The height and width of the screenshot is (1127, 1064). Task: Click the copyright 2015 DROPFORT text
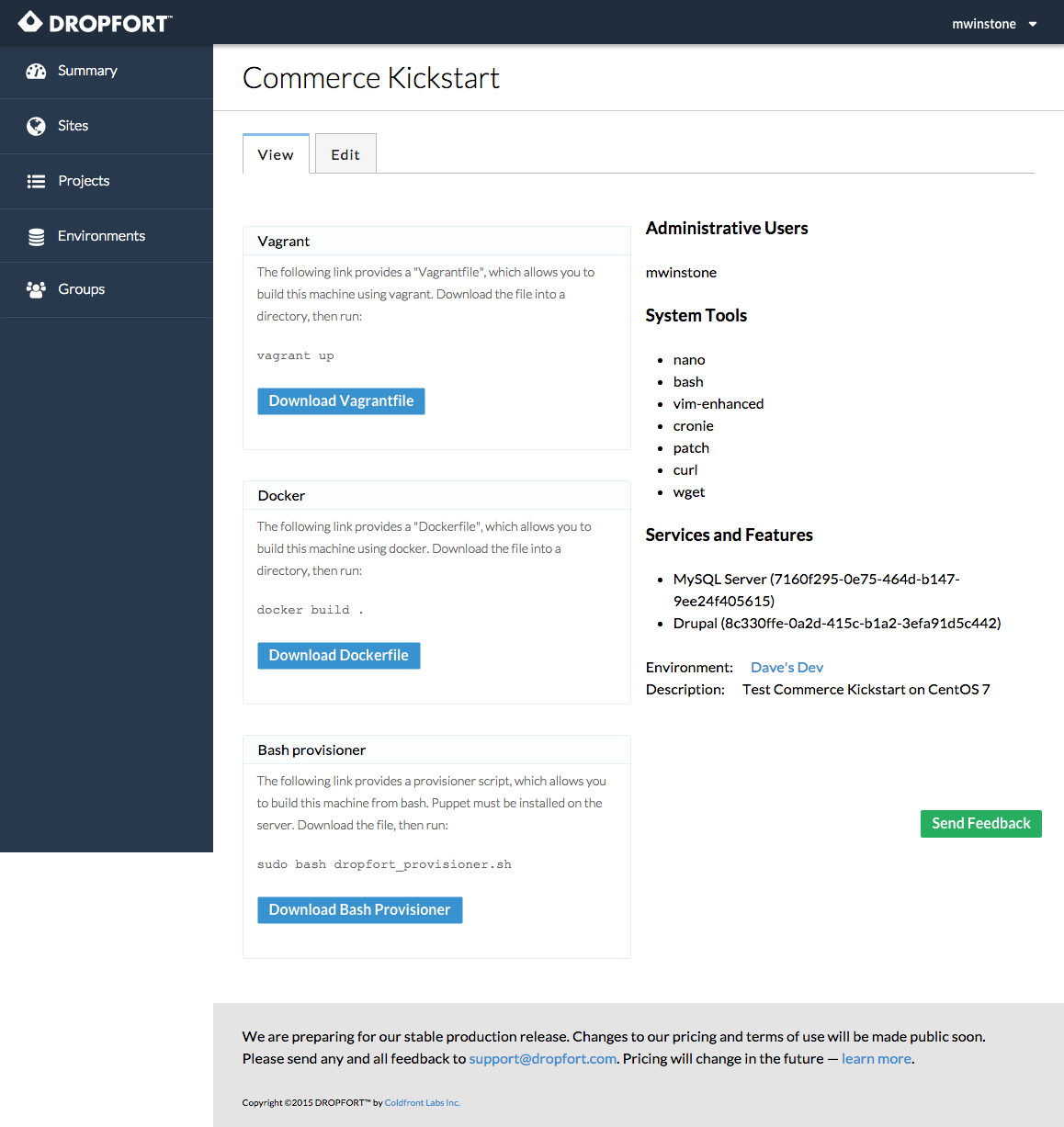point(312,1103)
